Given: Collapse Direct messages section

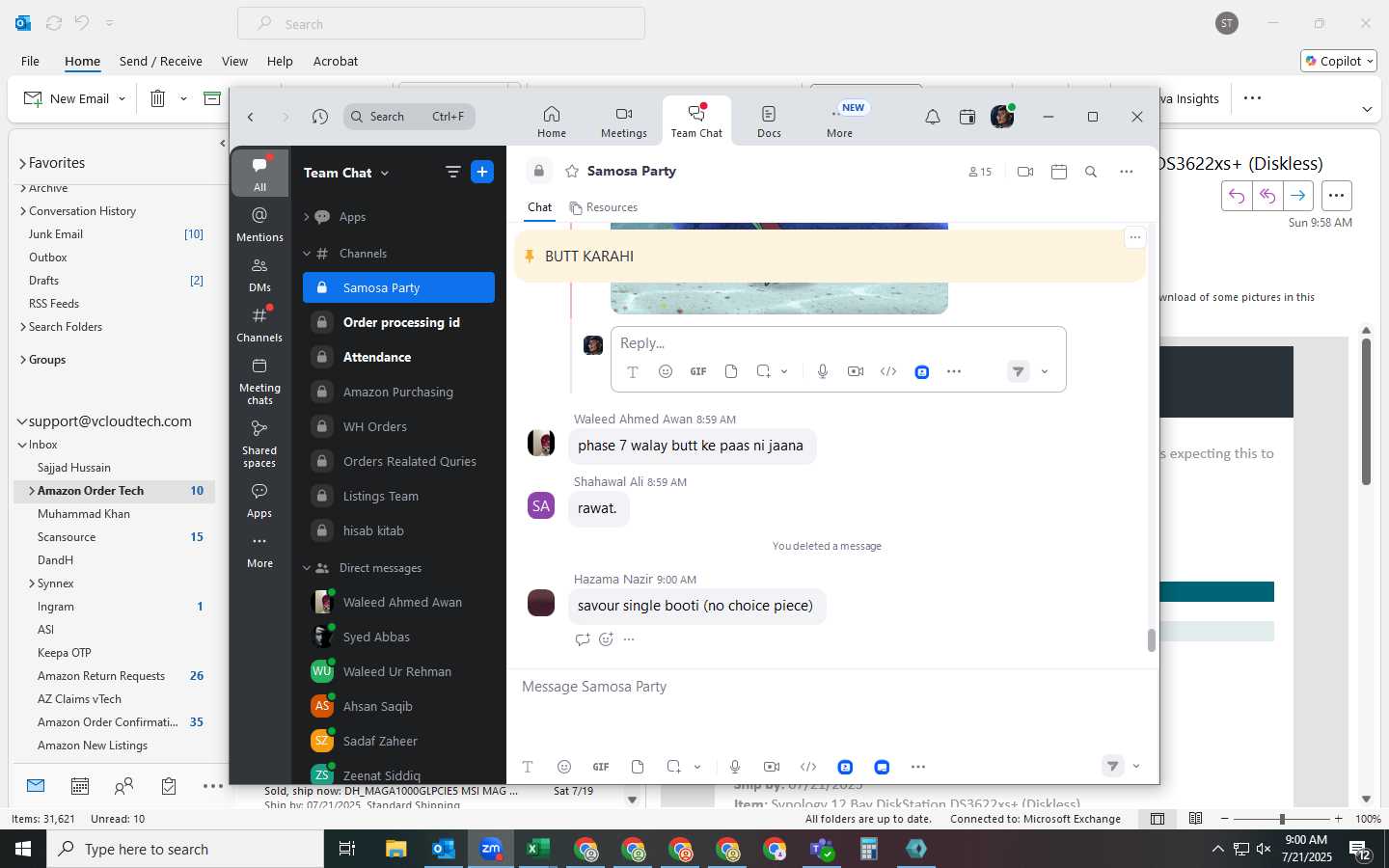Looking at the screenshot, I should (307, 568).
